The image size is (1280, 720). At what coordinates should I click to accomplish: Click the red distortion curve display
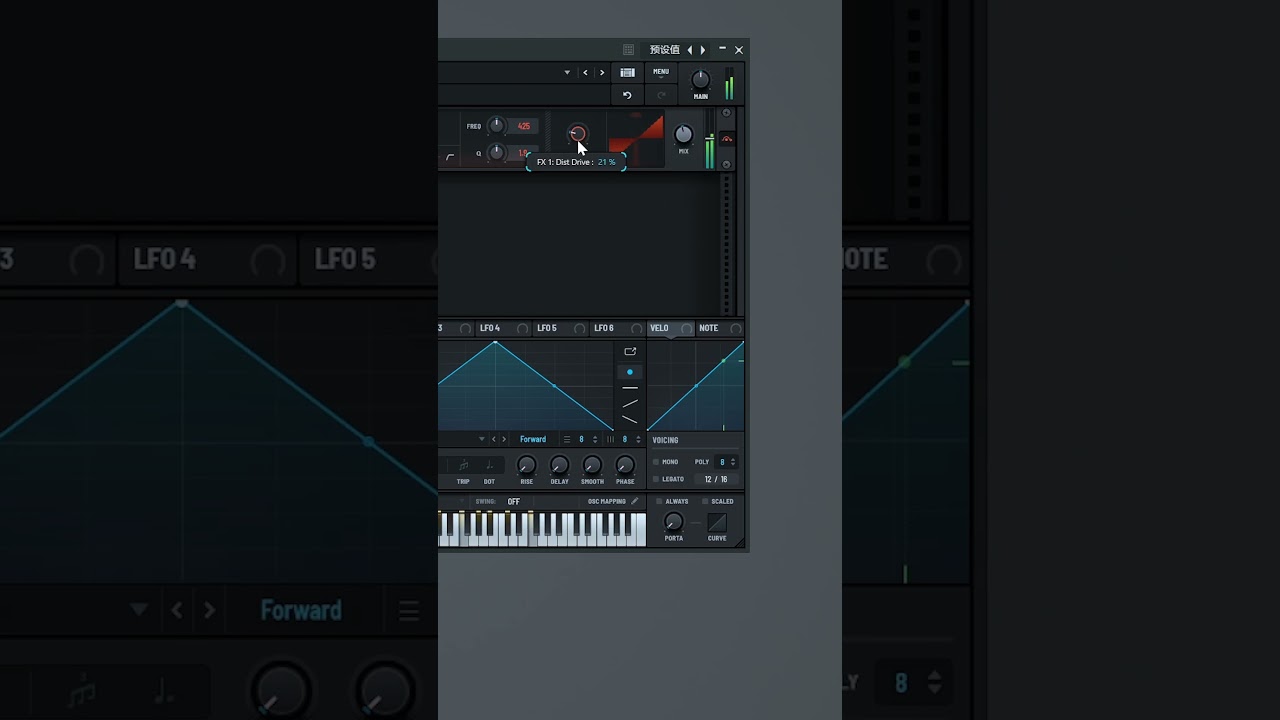(636, 140)
